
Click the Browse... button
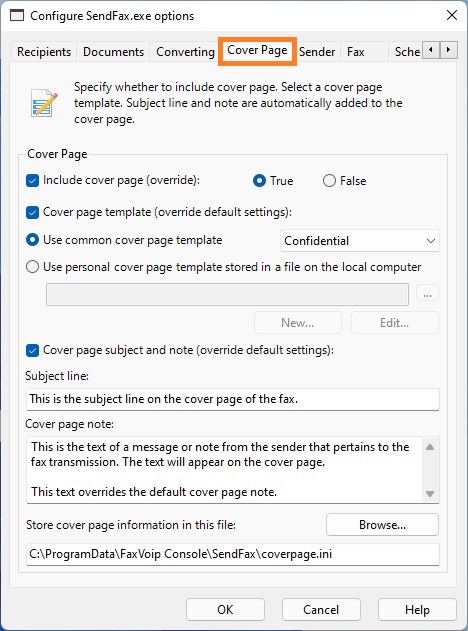pyautogui.click(x=382, y=525)
